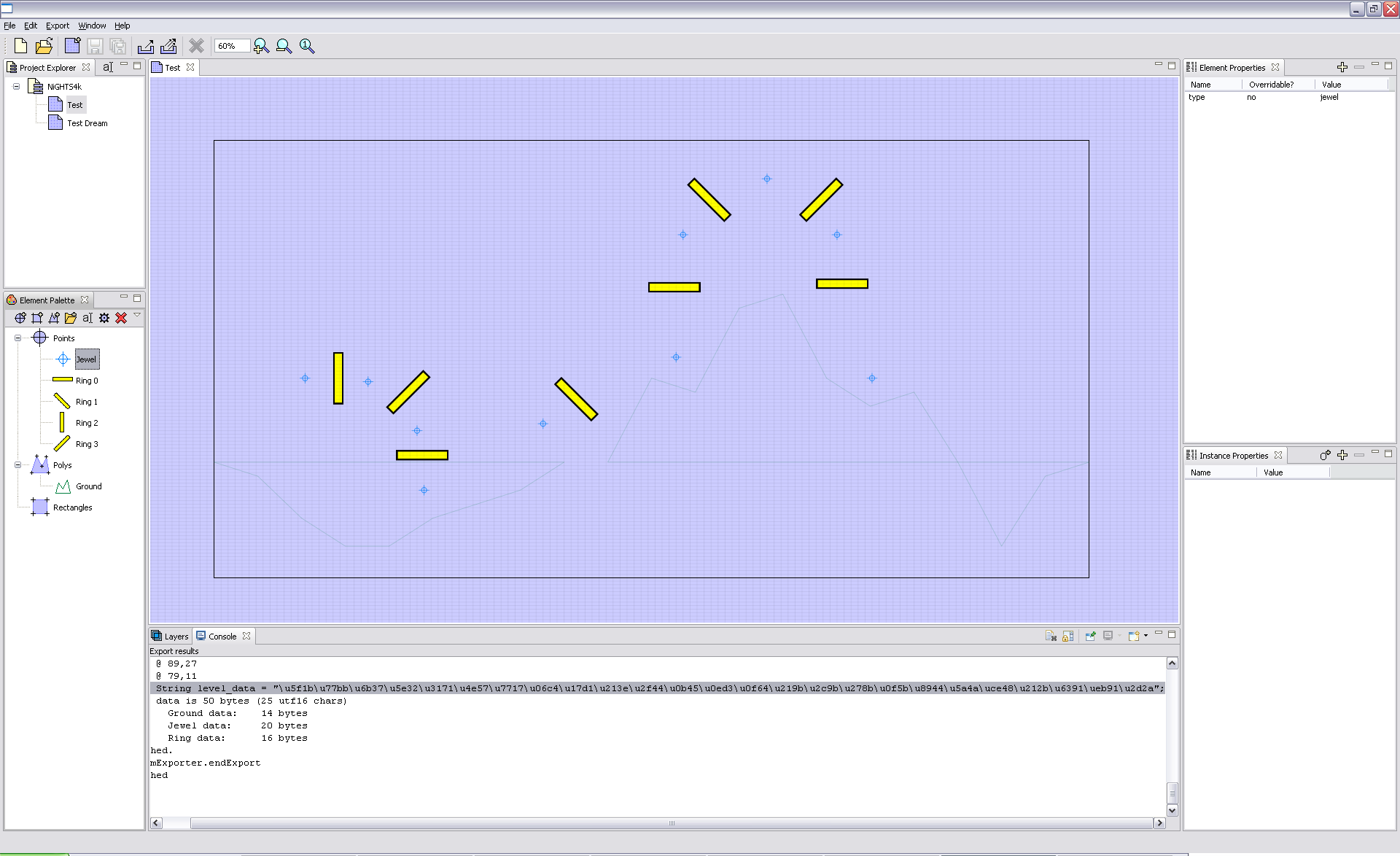Add a new polygon element in palette
This screenshot has height=856, width=1400.
click(x=54, y=318)
